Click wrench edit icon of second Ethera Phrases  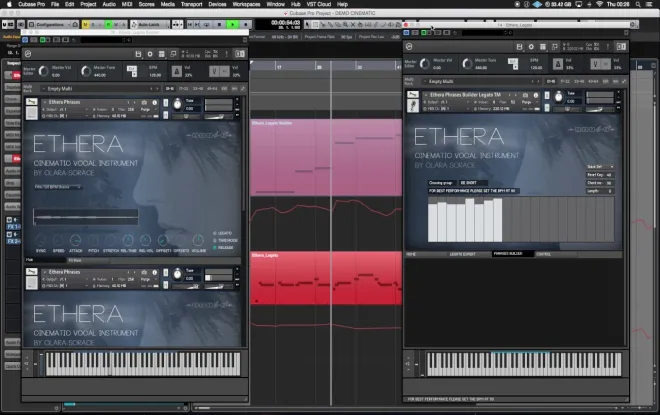[32, 272]
